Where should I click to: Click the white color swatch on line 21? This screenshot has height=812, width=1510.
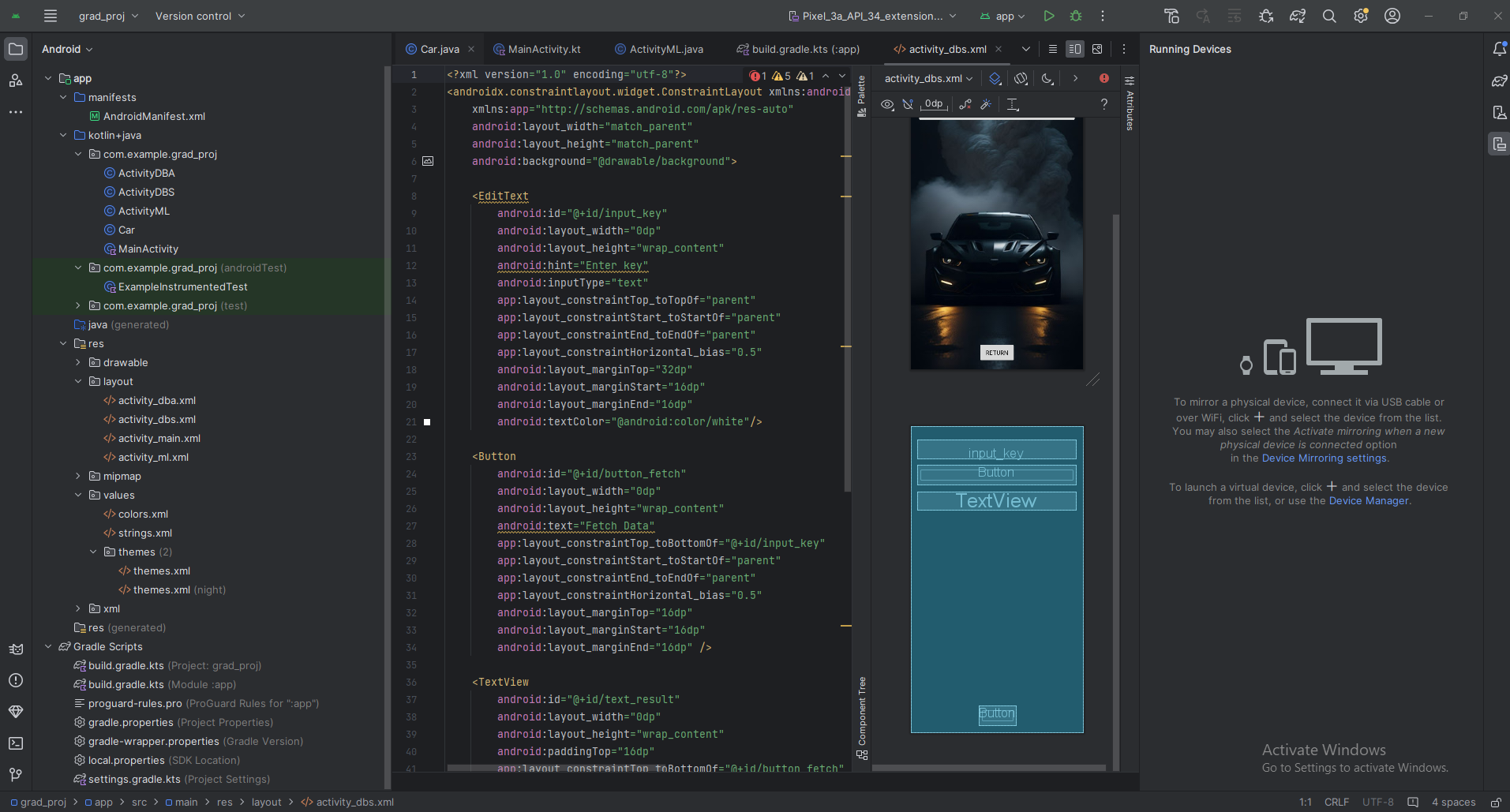coord(427,422)
